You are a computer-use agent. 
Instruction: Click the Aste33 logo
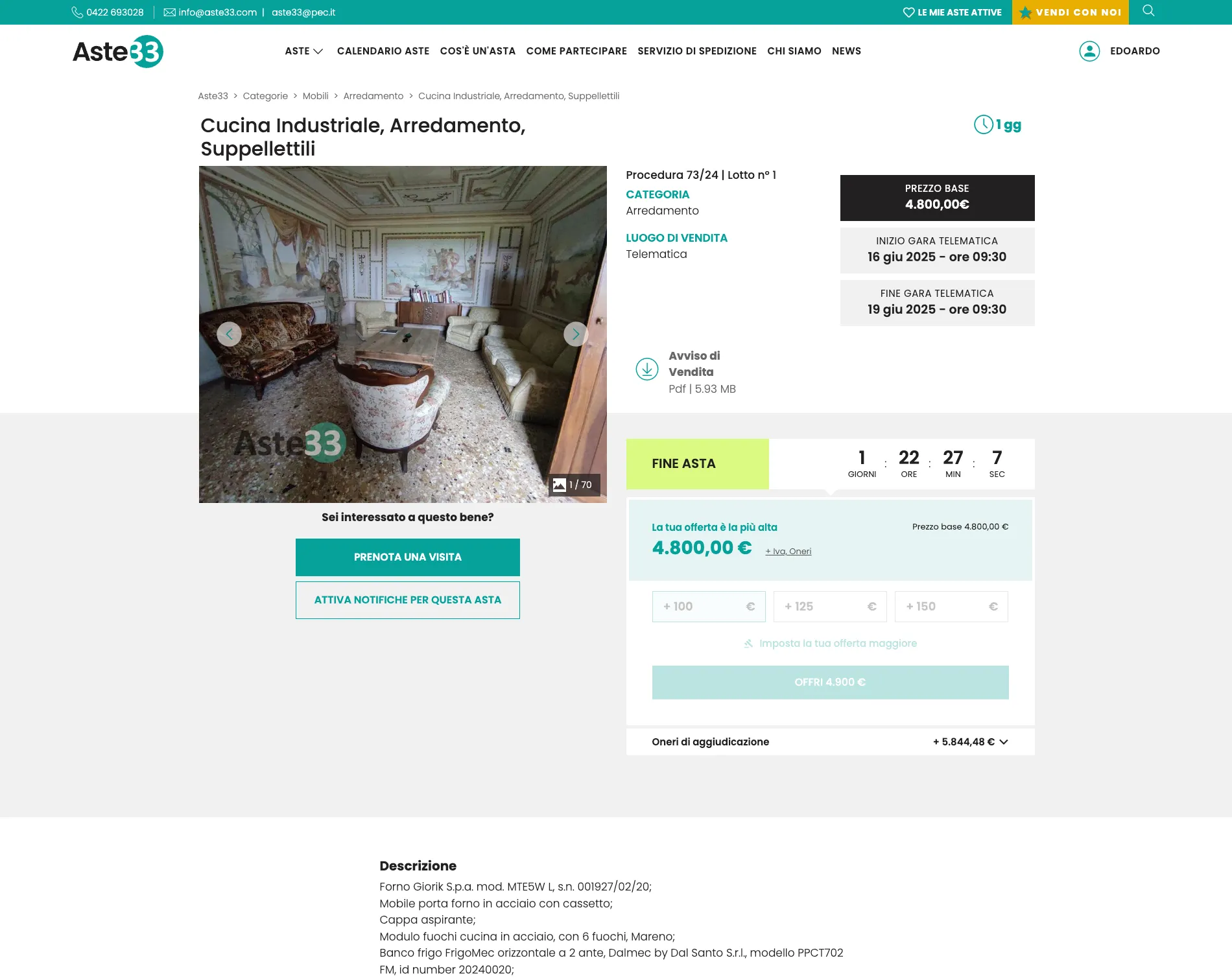click(118, 51)
